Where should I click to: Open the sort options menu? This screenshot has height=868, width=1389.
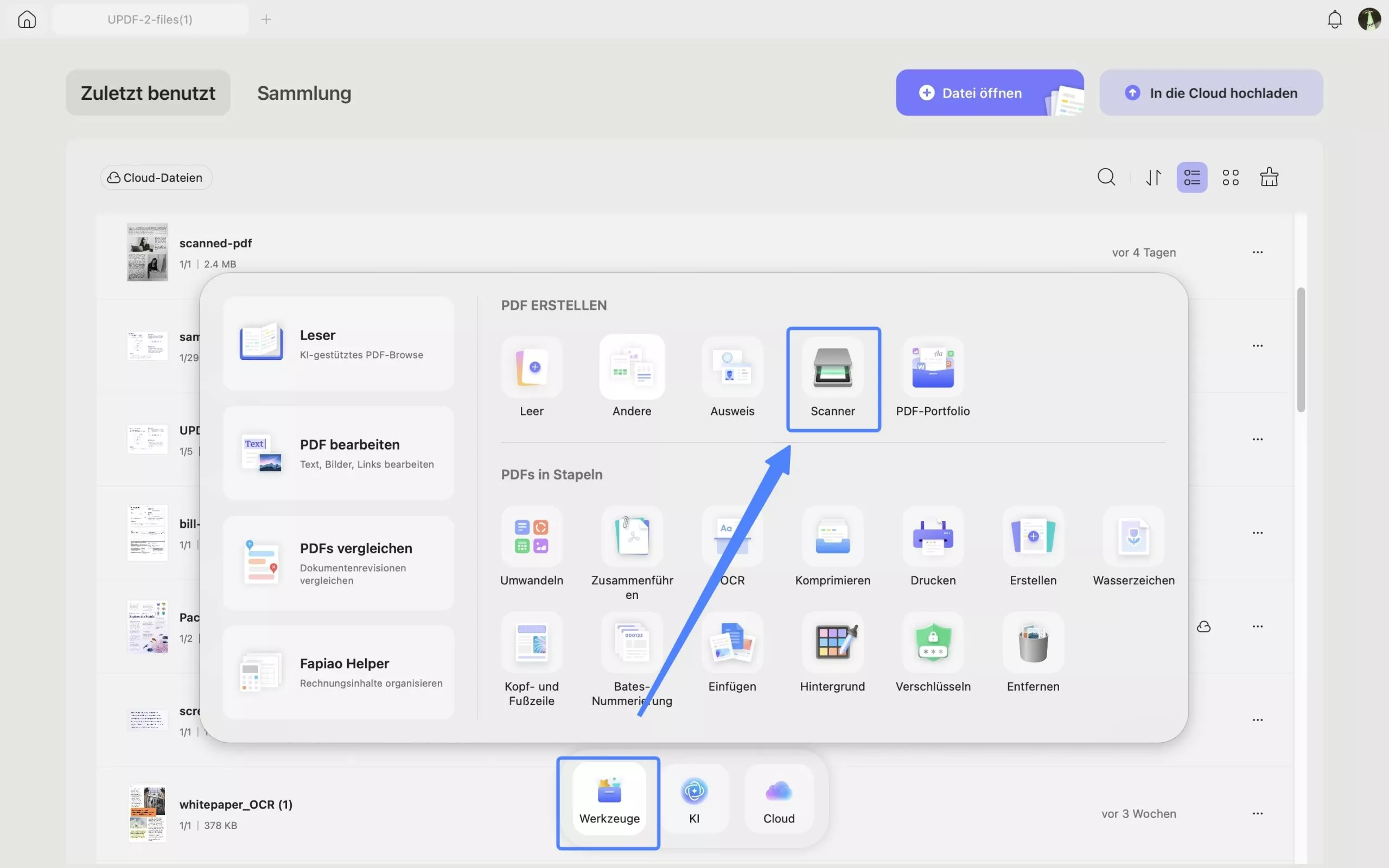1154,177
